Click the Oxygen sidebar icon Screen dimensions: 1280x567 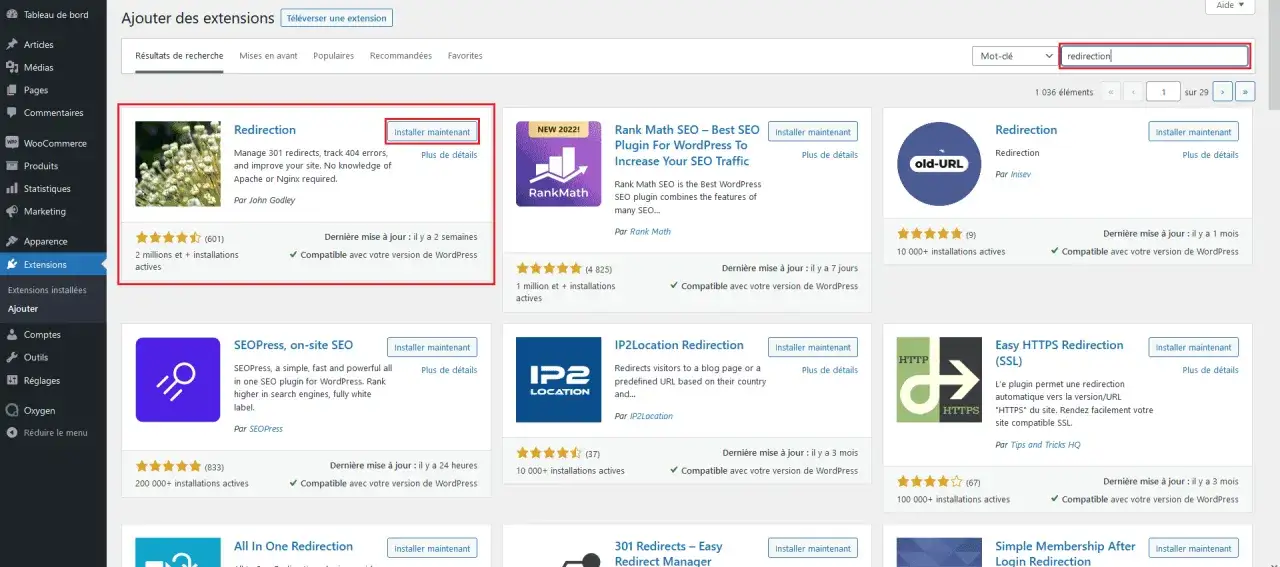[x=12, y=411]
